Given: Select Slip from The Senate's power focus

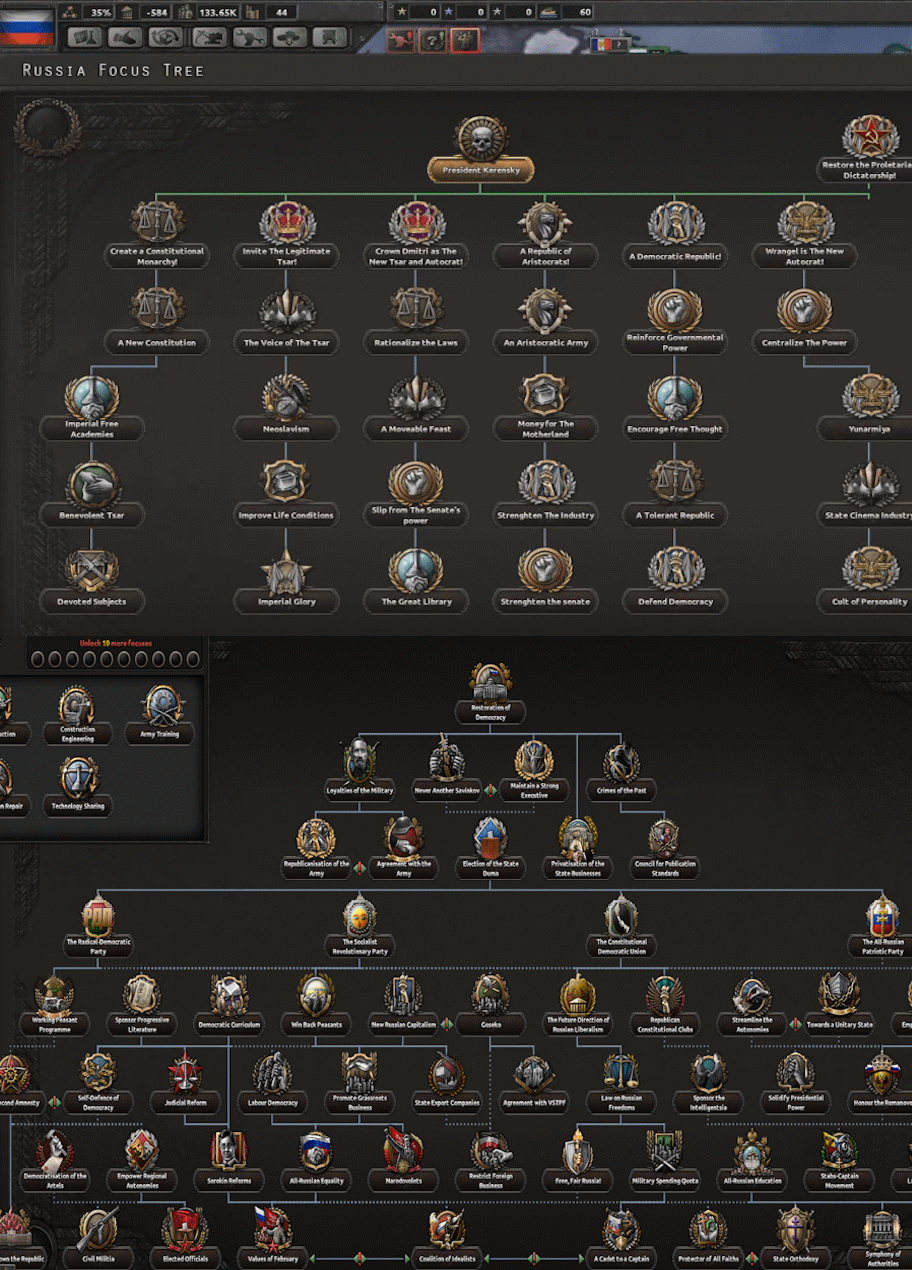Looking at the screenshot, I should click(x=416, y=493).
